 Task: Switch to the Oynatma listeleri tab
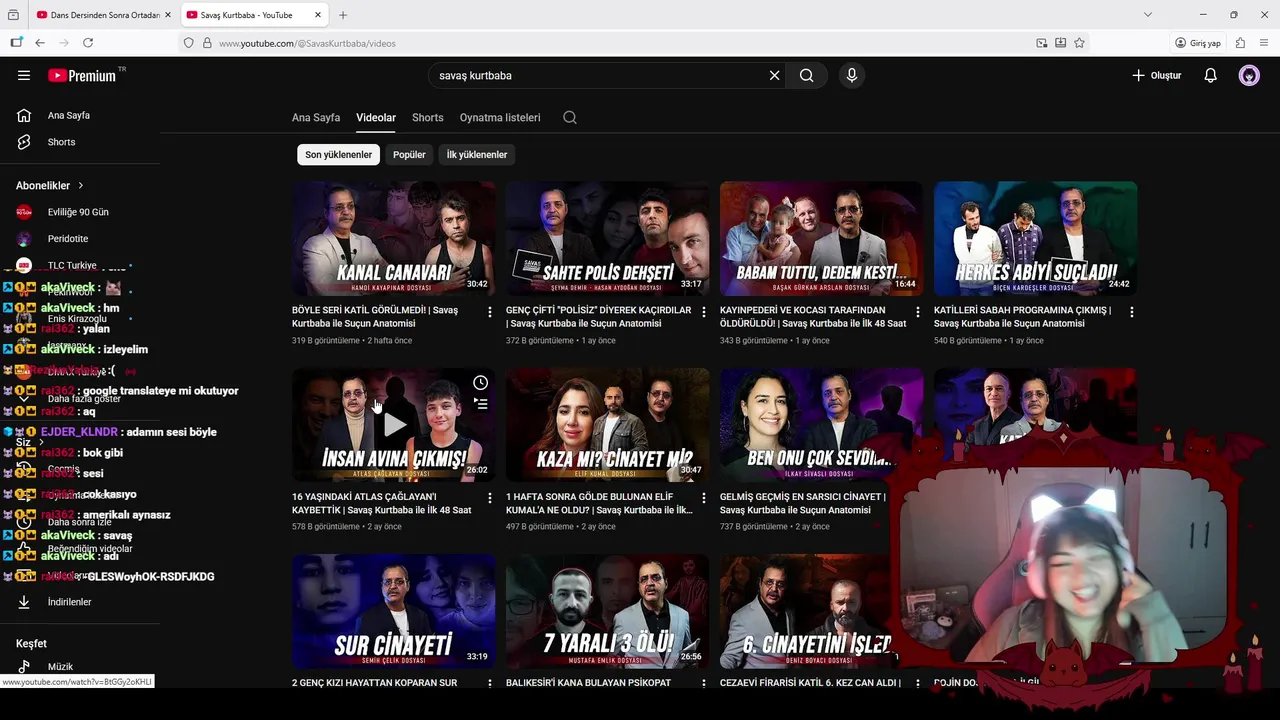(500, 117)
